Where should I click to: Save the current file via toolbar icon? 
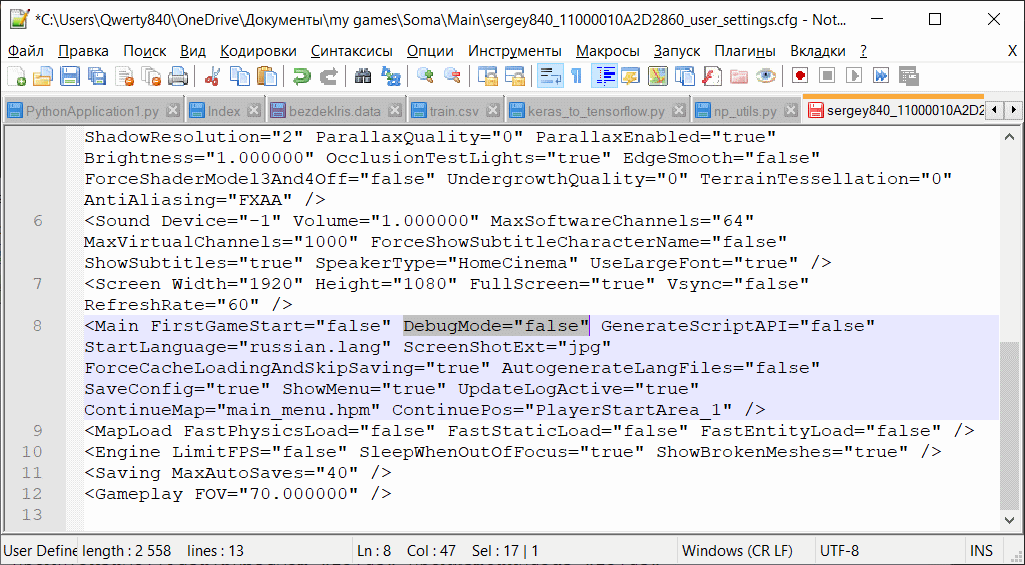(70, 77)
